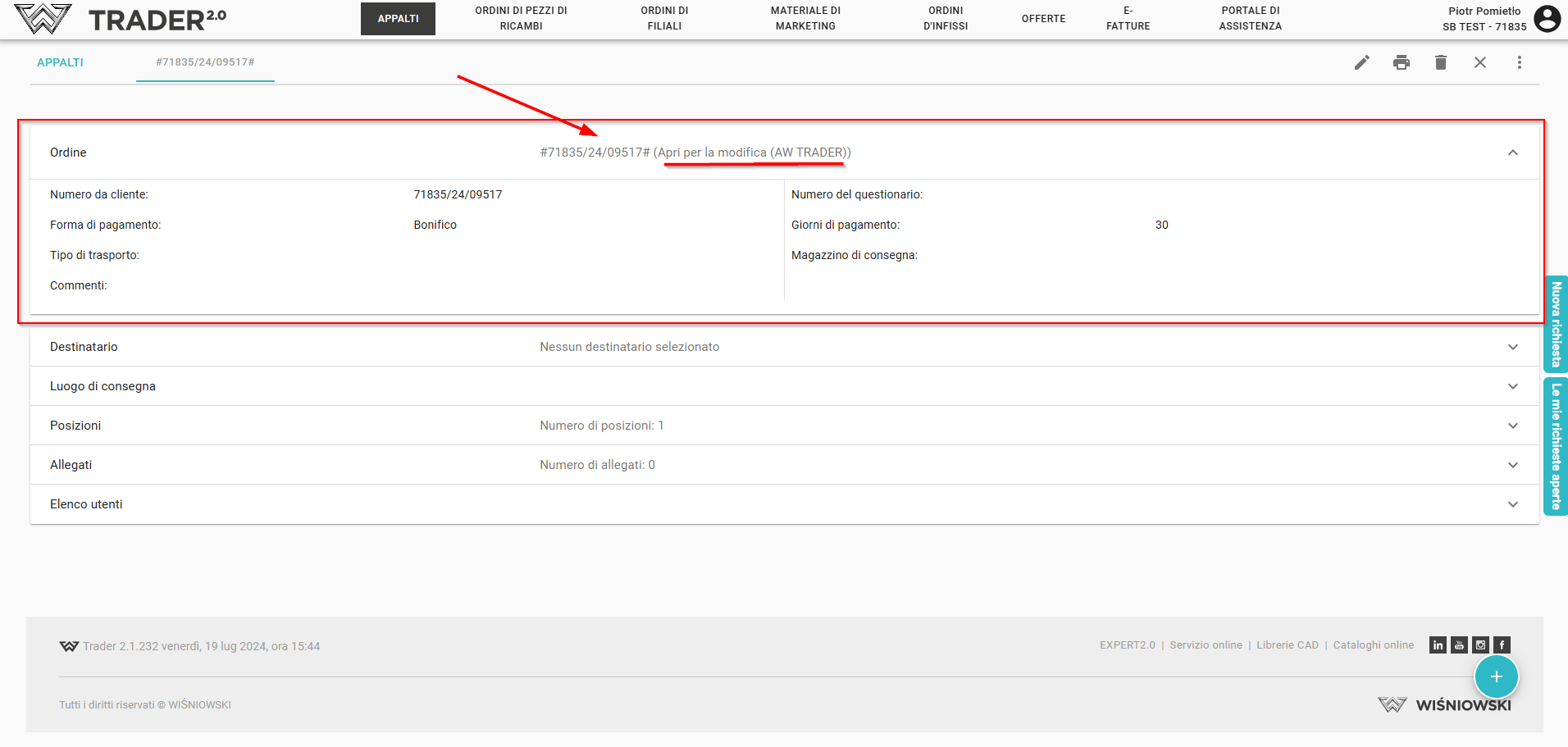
Task: Close the order with X icon
Action: coord(1479,62)
